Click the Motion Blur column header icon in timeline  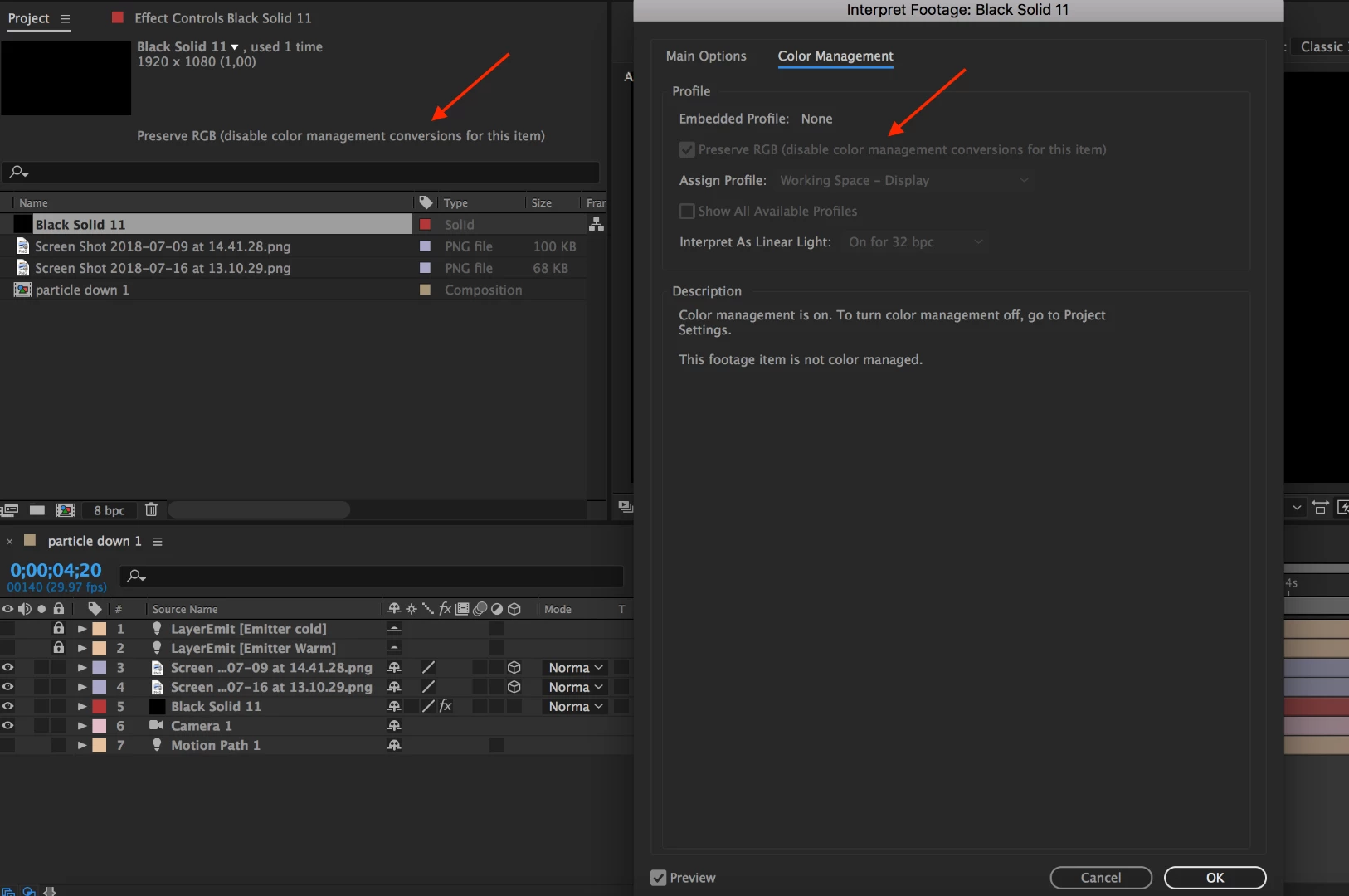tap(480, 609)
